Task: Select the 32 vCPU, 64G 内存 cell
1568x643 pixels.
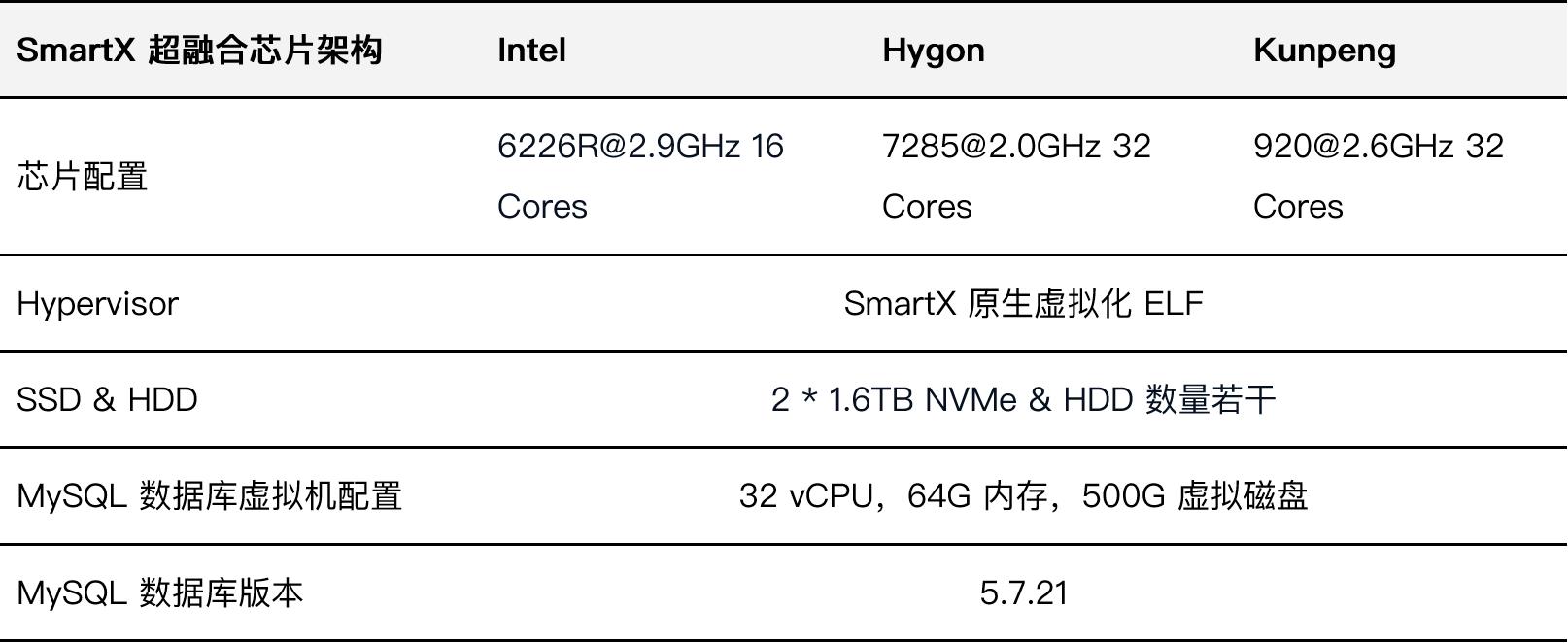Action: click(1023, 495)
